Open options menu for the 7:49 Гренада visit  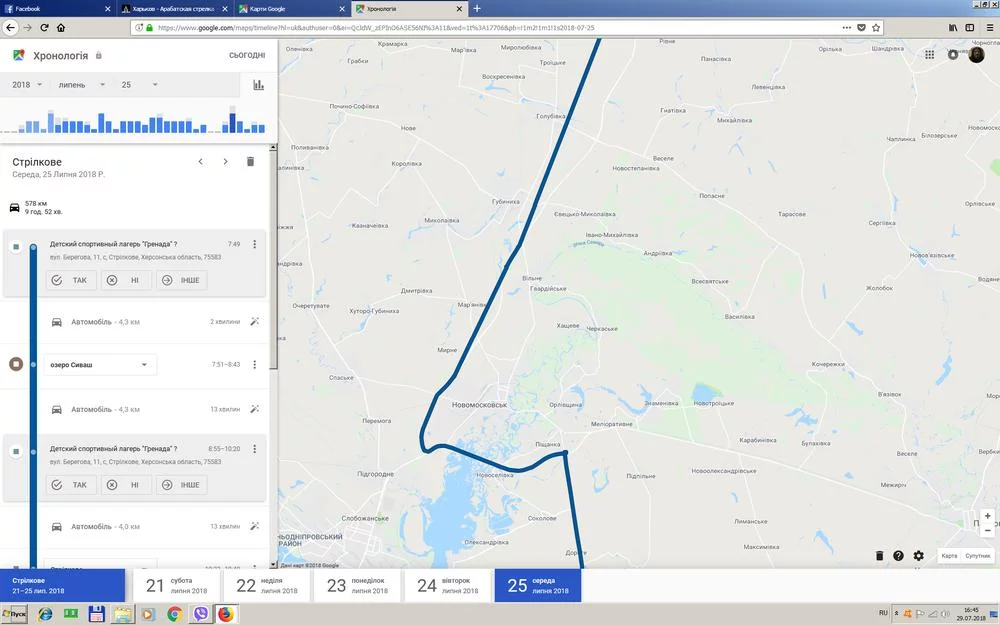[x=254, y=244]
